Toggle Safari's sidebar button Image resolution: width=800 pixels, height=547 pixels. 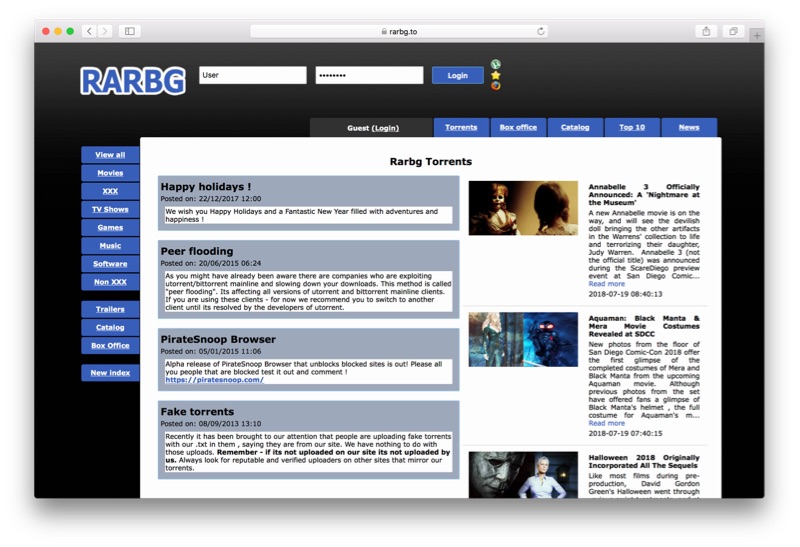point(130,32)
